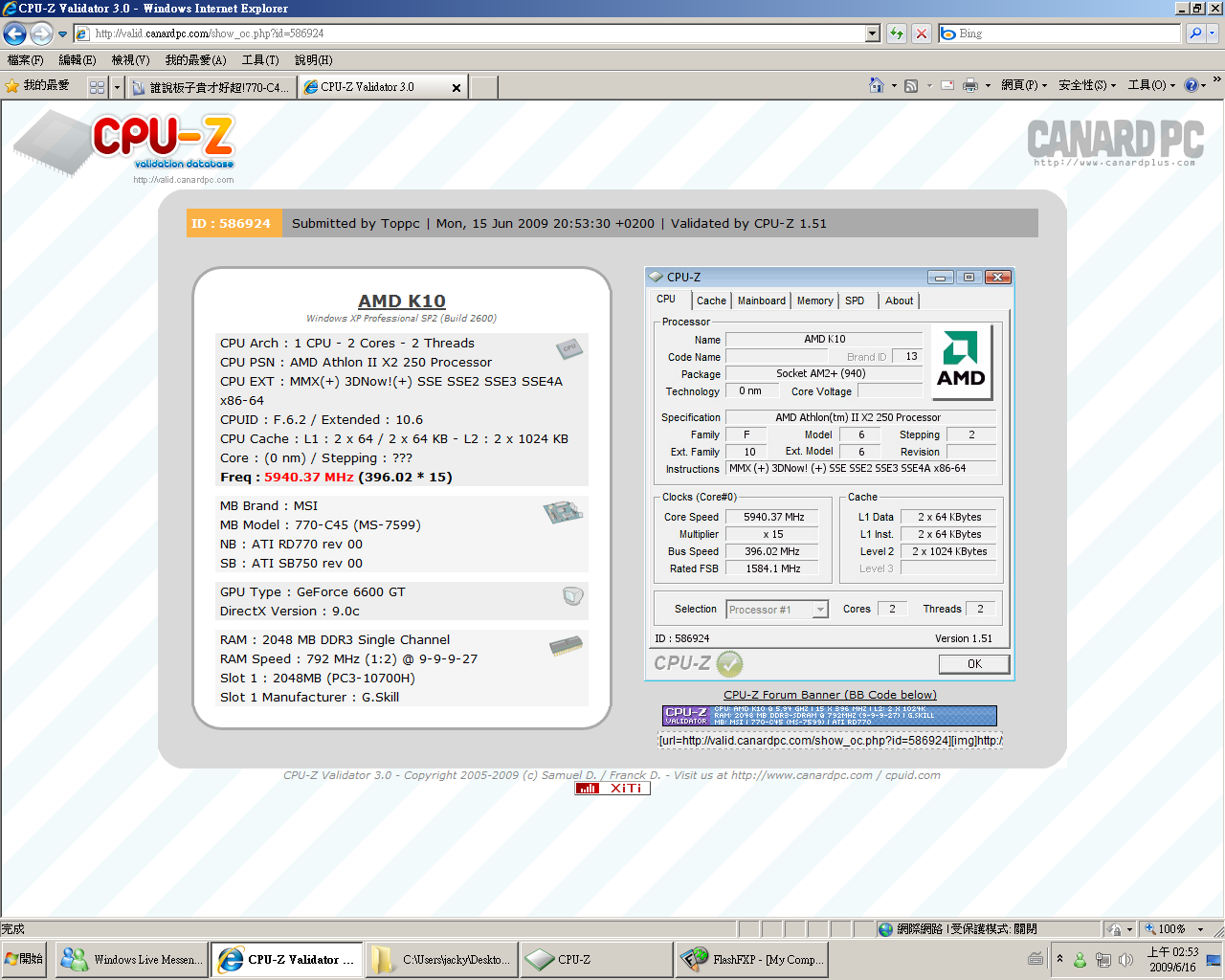Click the browser Forward arrow button
The width and height of the screenshot is (1225, 980).
[x=41, y=33]
